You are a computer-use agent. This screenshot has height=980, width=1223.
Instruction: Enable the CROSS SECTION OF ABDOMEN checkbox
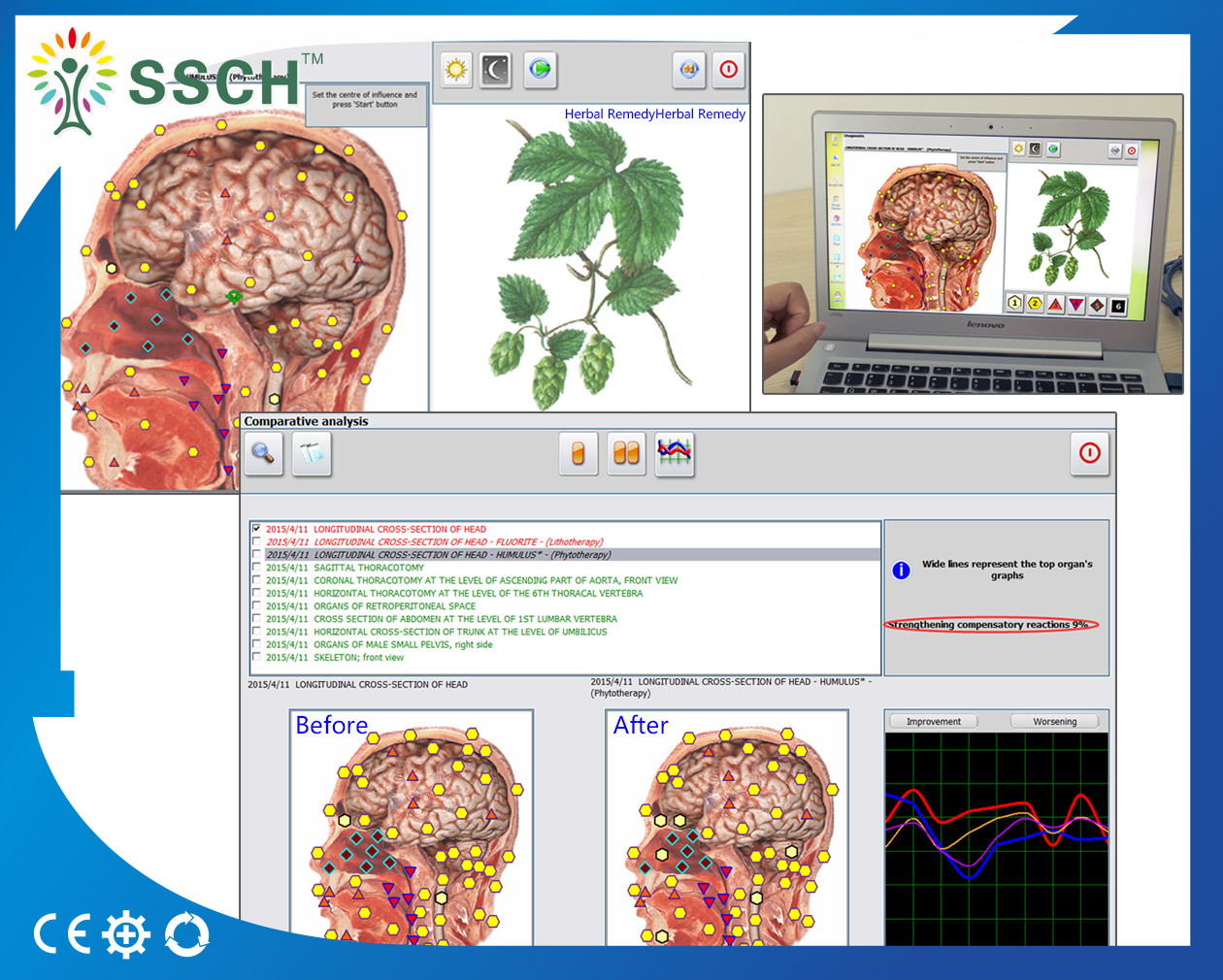(256, 619)
